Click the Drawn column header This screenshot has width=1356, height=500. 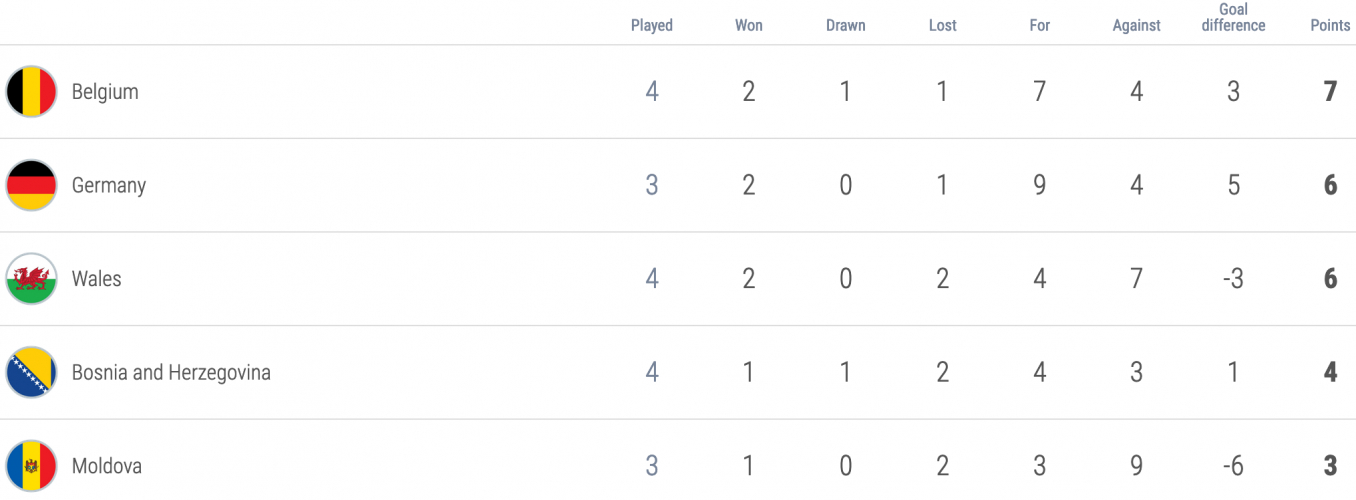846,26
